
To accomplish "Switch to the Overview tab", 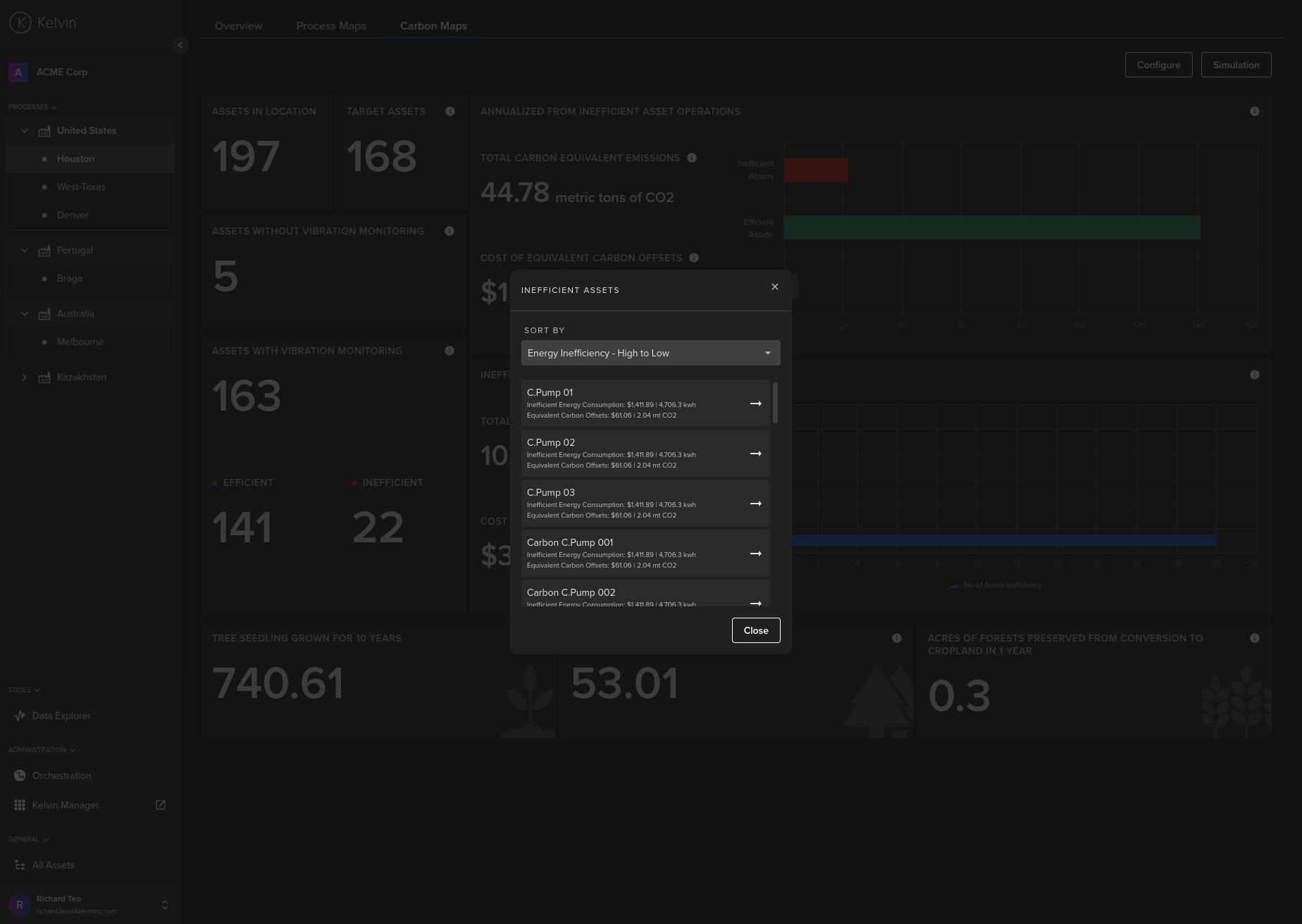I will pos(238,25).
